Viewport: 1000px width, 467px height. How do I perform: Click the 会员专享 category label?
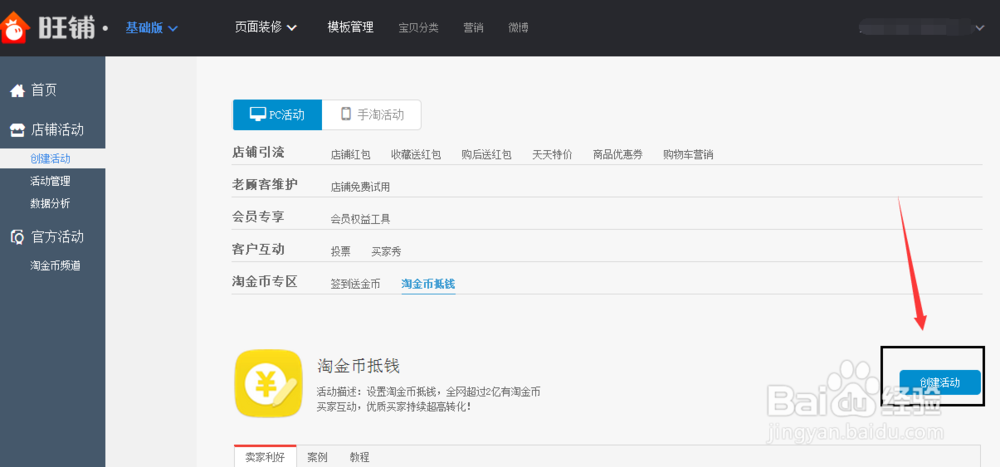pos(258,217)
